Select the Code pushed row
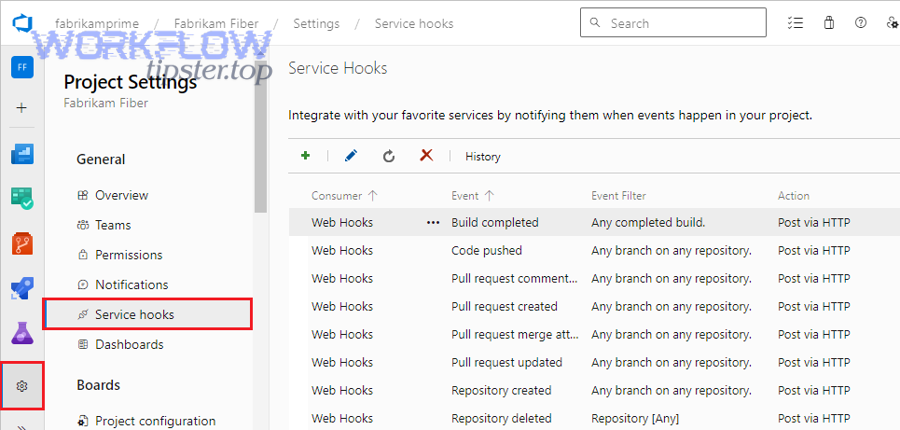Screen dimensions: 900x430 [x=594, y=250]
